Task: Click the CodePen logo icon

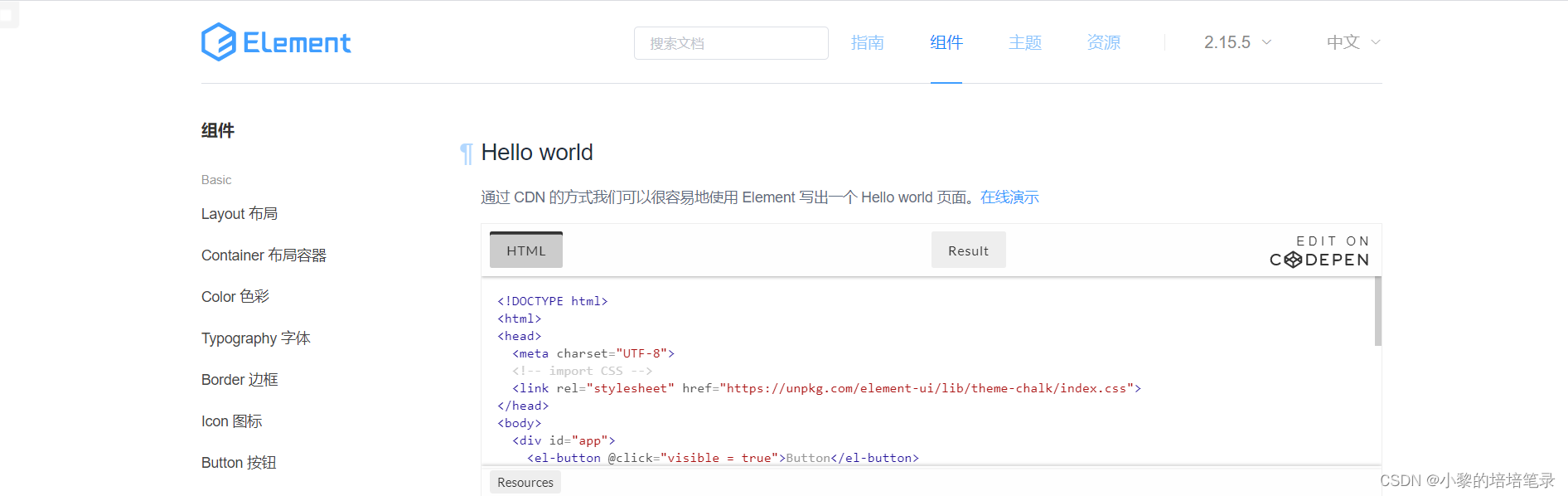Action: point(1292,260)
